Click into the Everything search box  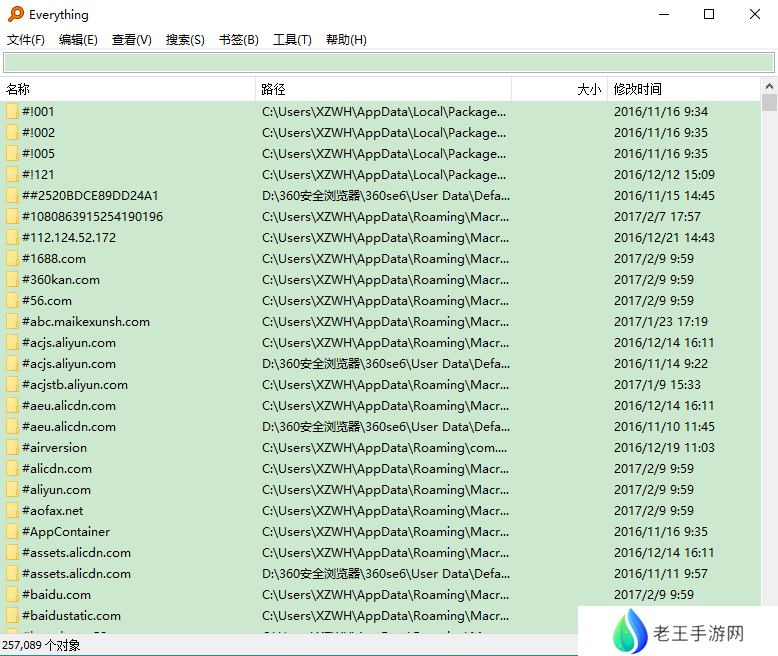(x=389, y=63)
